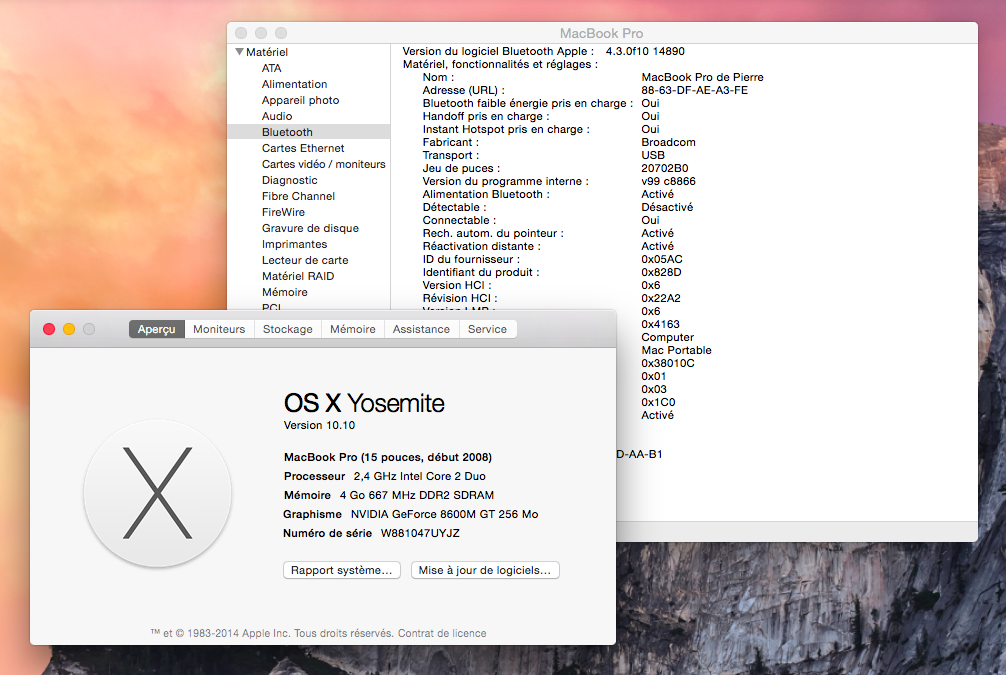Click the Détectable value Désactivé
Viewport: 1006px width, 675px height.
tap(667, 207)
